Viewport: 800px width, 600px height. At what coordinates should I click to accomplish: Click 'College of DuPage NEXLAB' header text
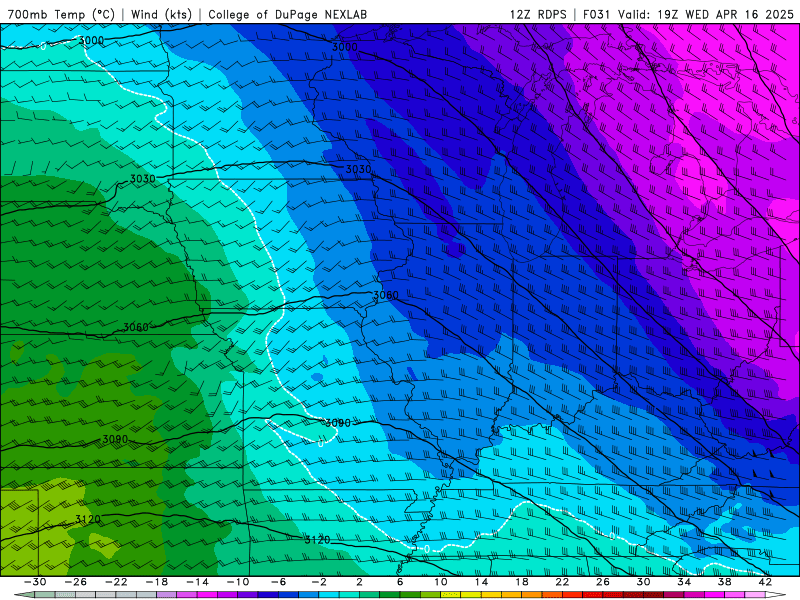pyautogui.click(x=287, y=14)
